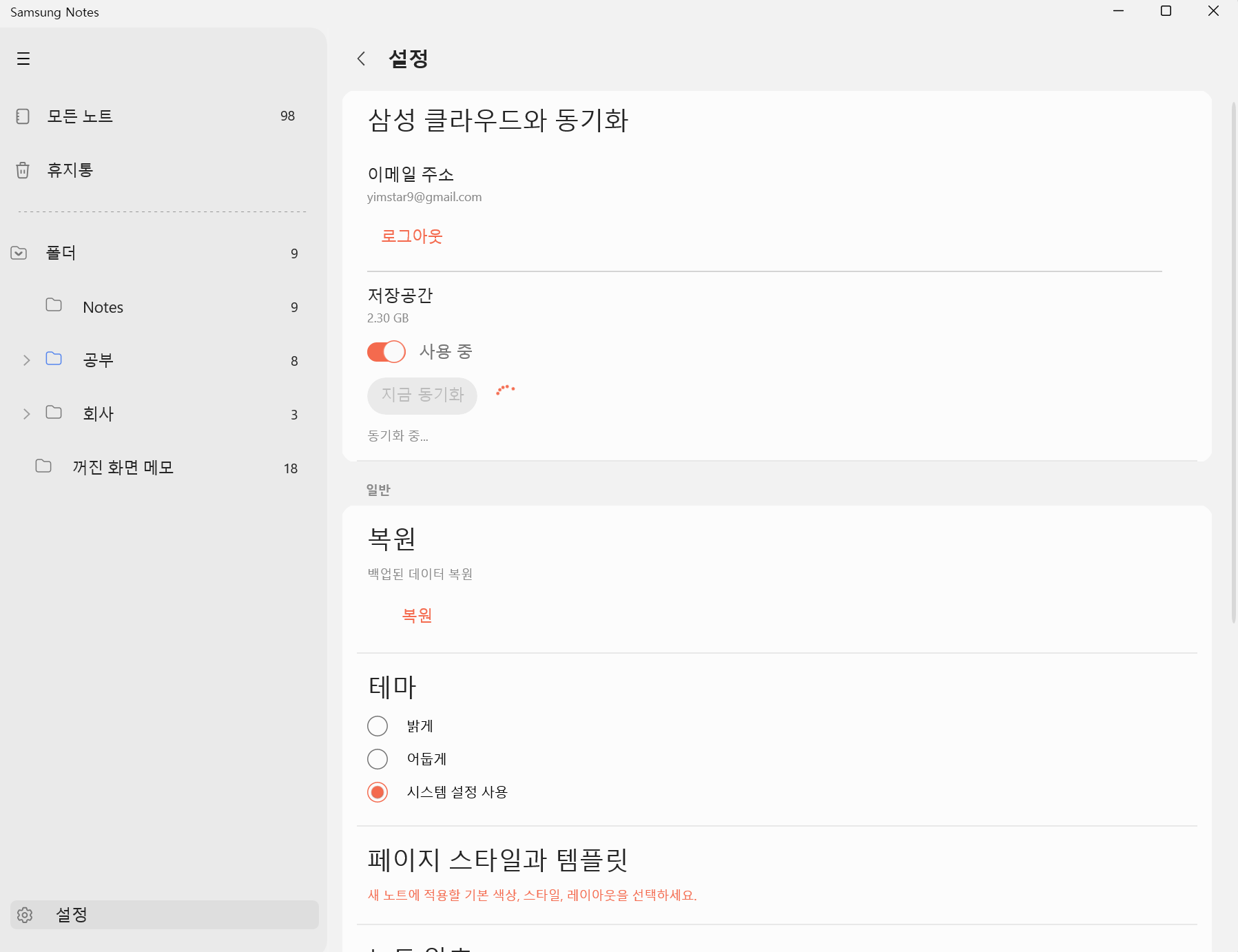Click the 동기화 중... status text

[x=398, y=435]
